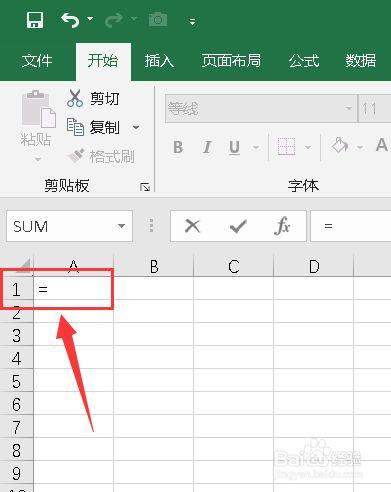Open the 文件 tab
This screenshot has height=492, width=391.
(x=37, y=61)
